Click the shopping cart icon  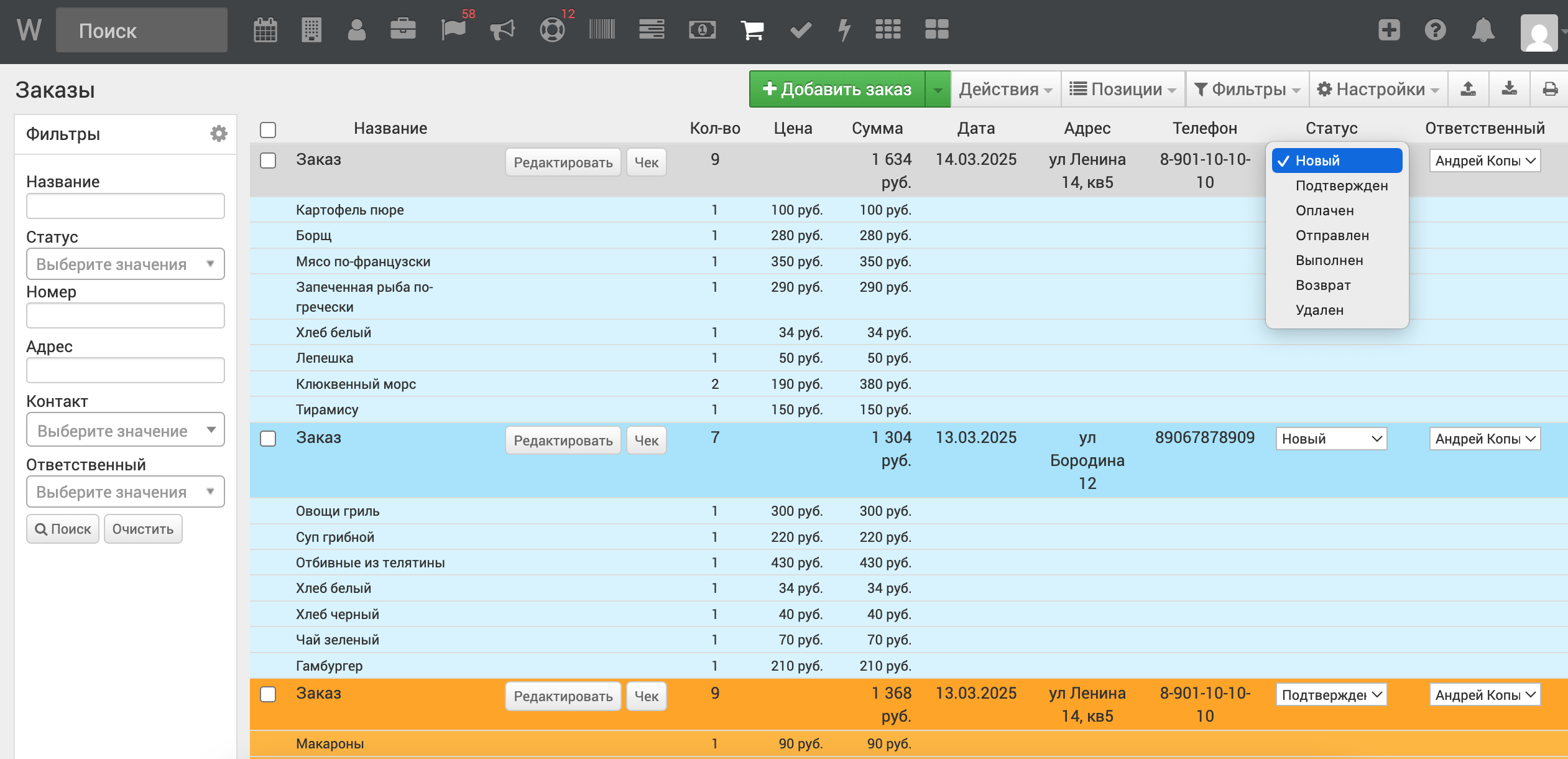(x=752, y=30)
